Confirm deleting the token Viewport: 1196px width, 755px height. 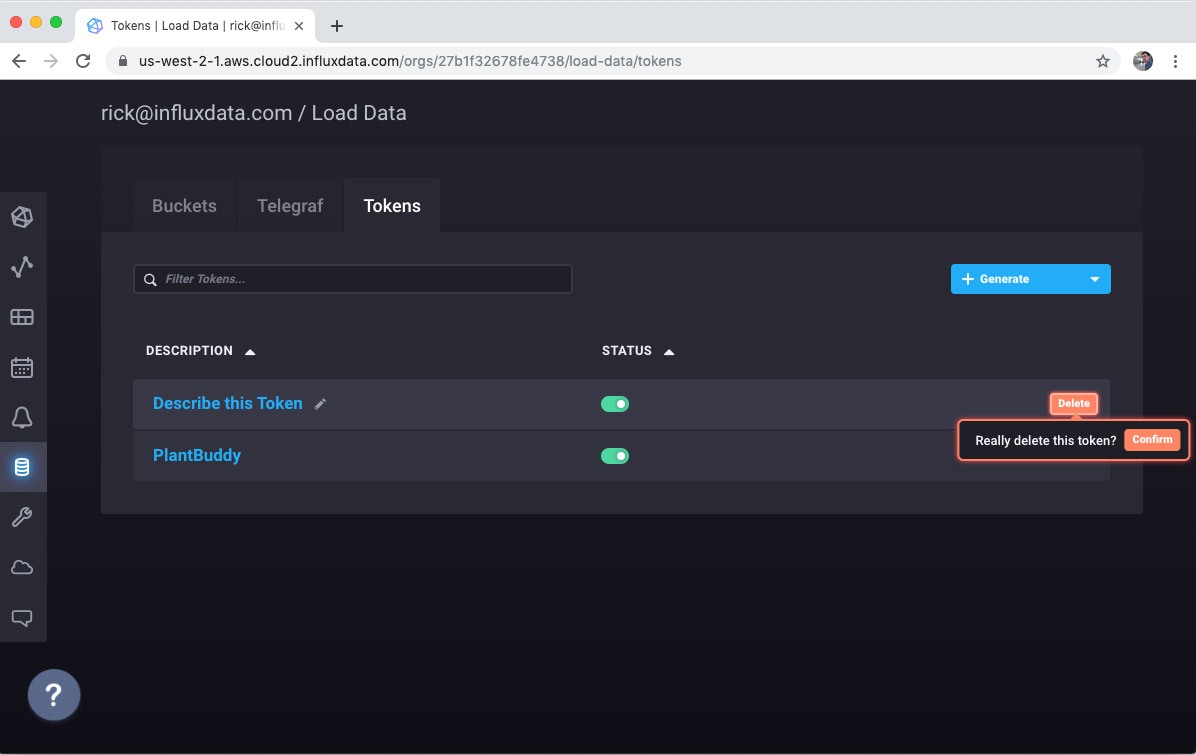tap(1152, 440)
